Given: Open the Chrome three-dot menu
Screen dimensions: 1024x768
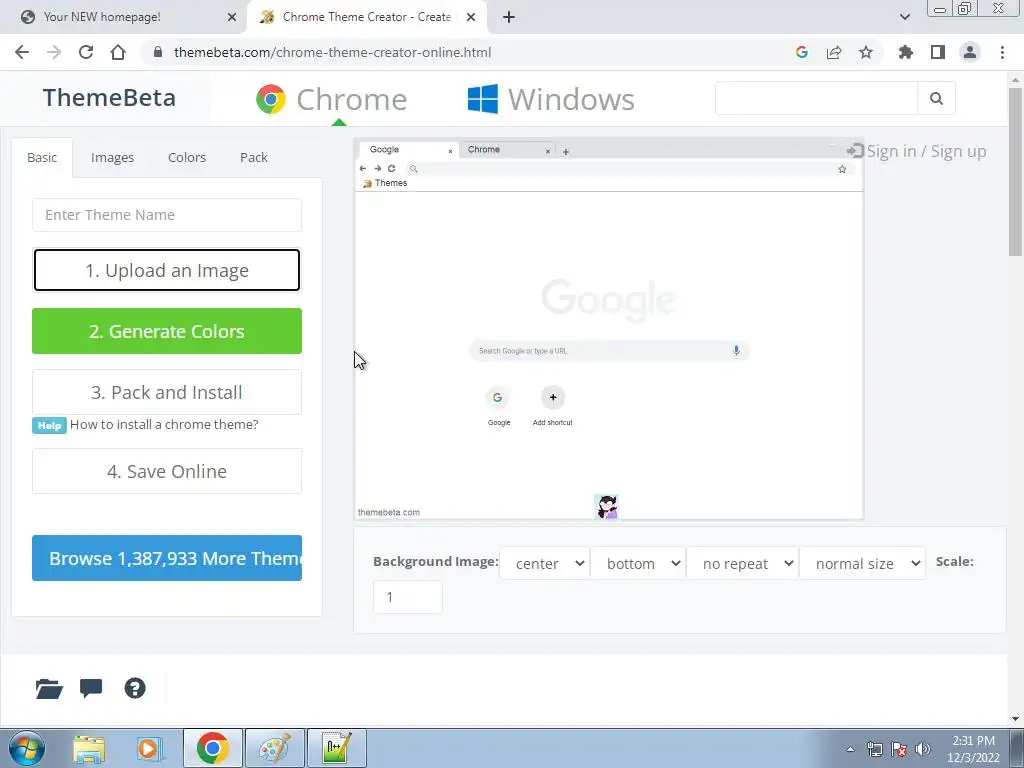Looking at the screenshot, I should pyautogui.click(x=1002, y=52).
